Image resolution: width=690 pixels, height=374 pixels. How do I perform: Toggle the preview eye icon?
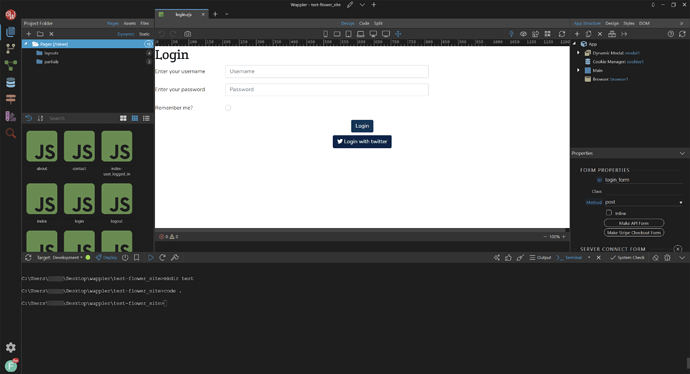point(523,34)
